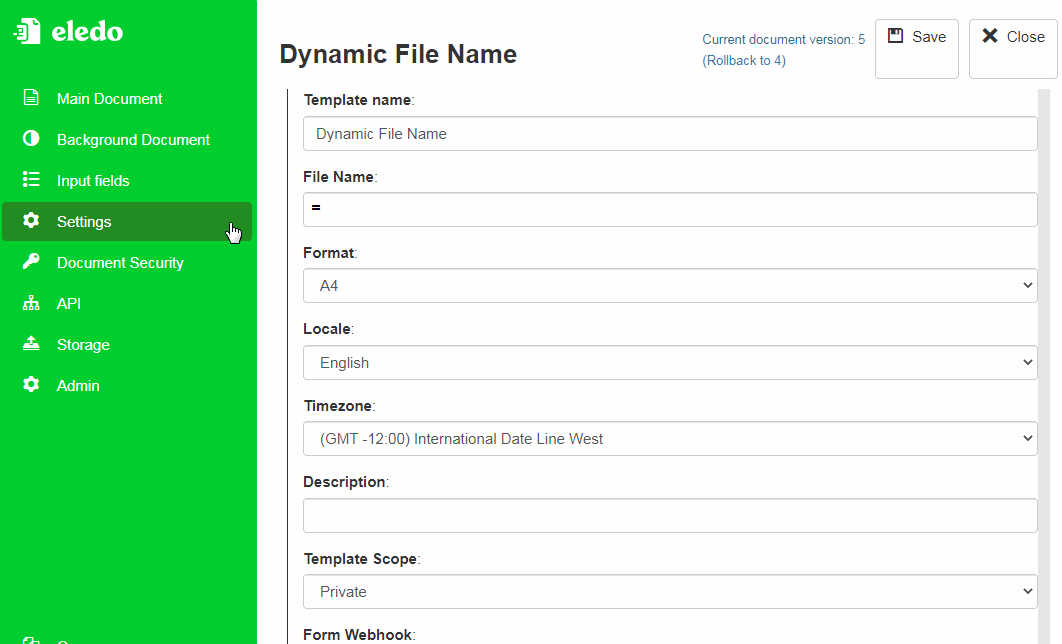Click the Document Security key icon
This screenshot has height=644, width=1062.
point(30,262)
